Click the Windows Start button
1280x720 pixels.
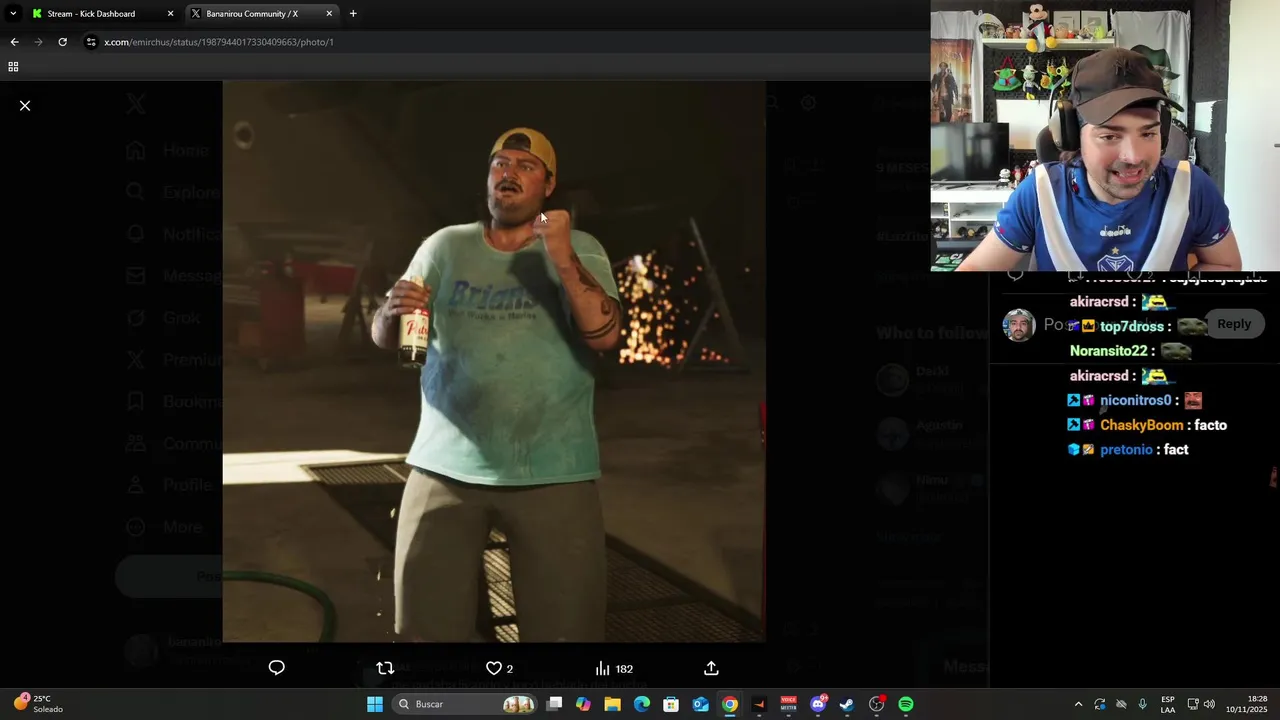pyautogui.click(x=375, y=704)
